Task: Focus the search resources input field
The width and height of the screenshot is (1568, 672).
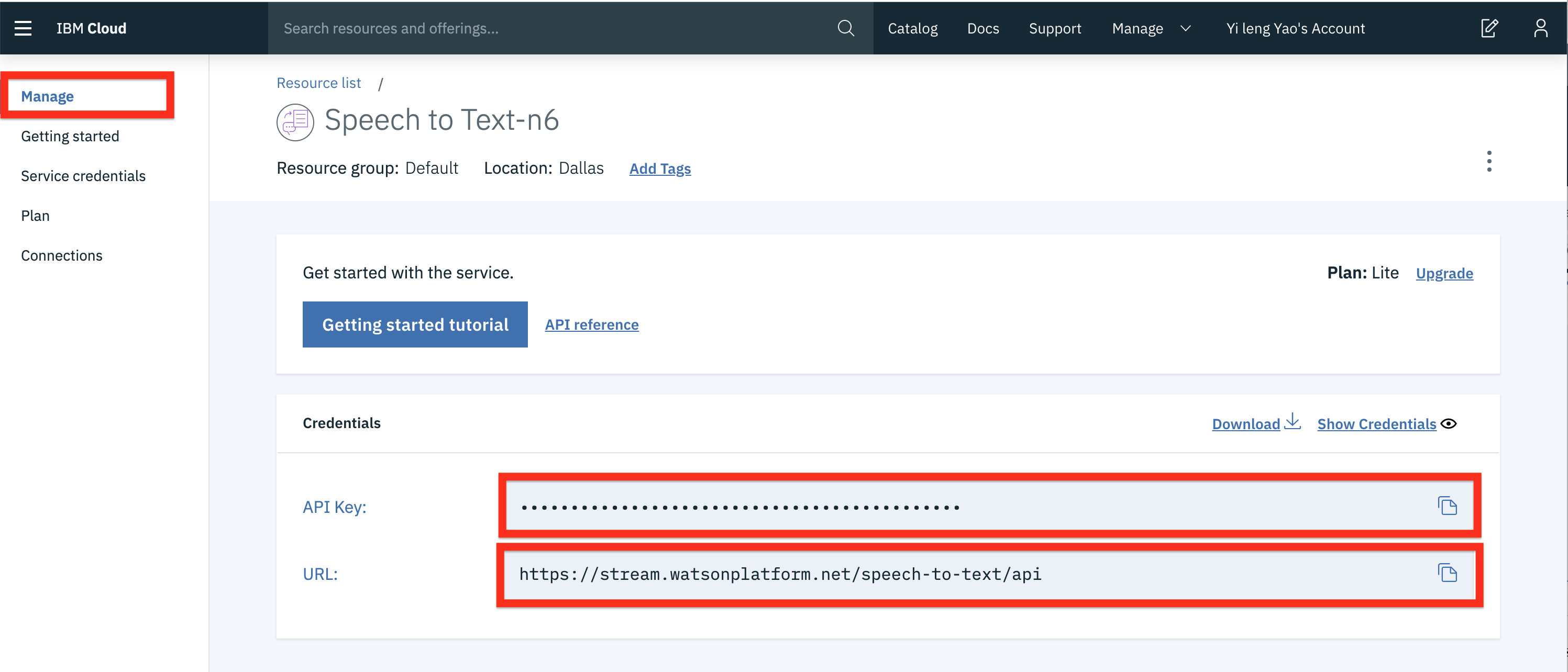Action: click(548, 28)
